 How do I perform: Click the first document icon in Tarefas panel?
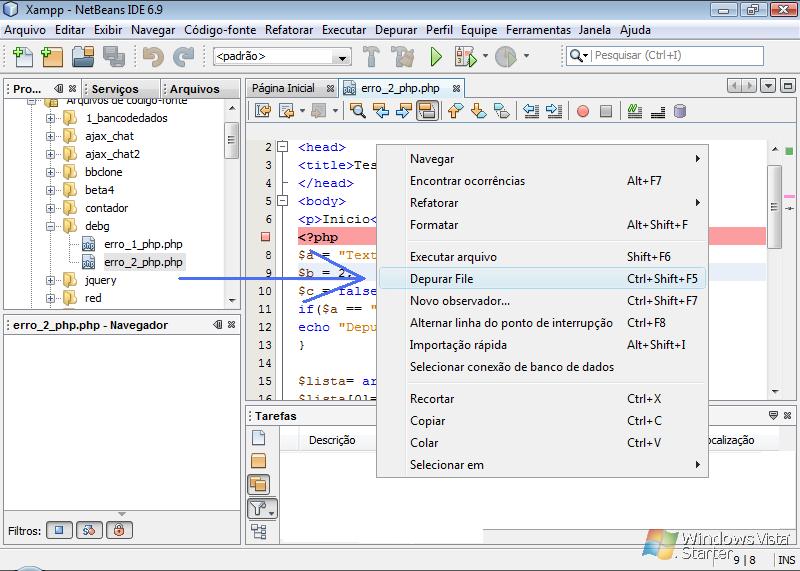click(259, 438)
